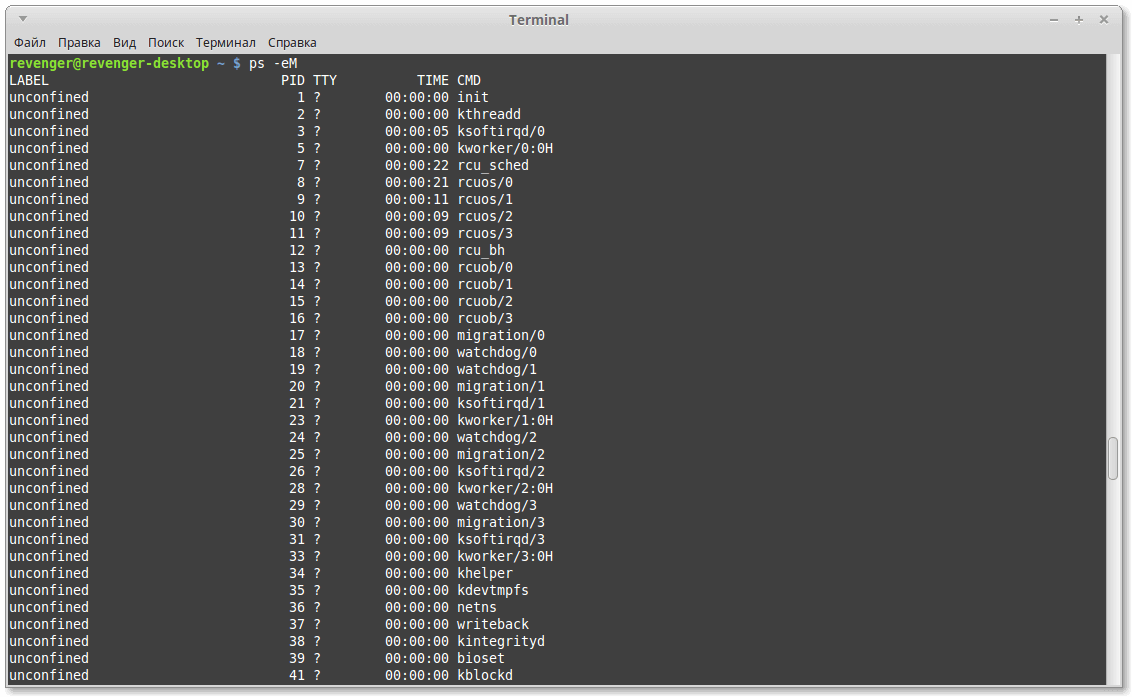The image size is (1132, 697).
Task: Click the 'watchdog/1' process name
Action: coord(497,369)
